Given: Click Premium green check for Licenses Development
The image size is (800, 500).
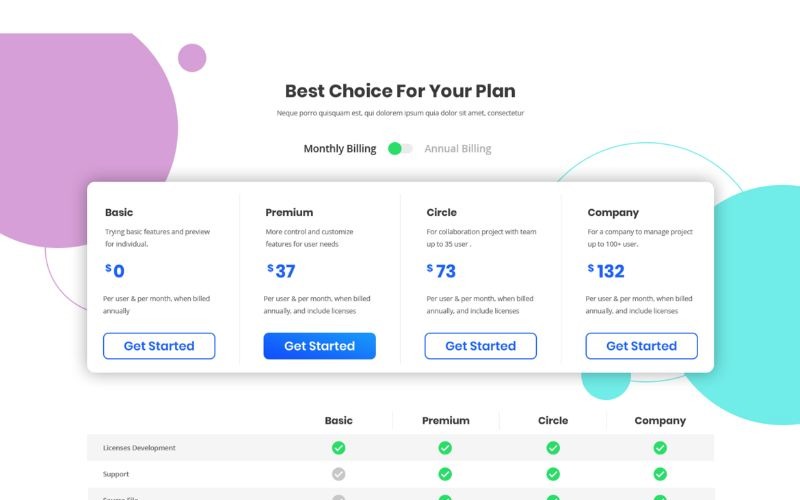Looking at the screenshot, I should [x=445, y=448].
